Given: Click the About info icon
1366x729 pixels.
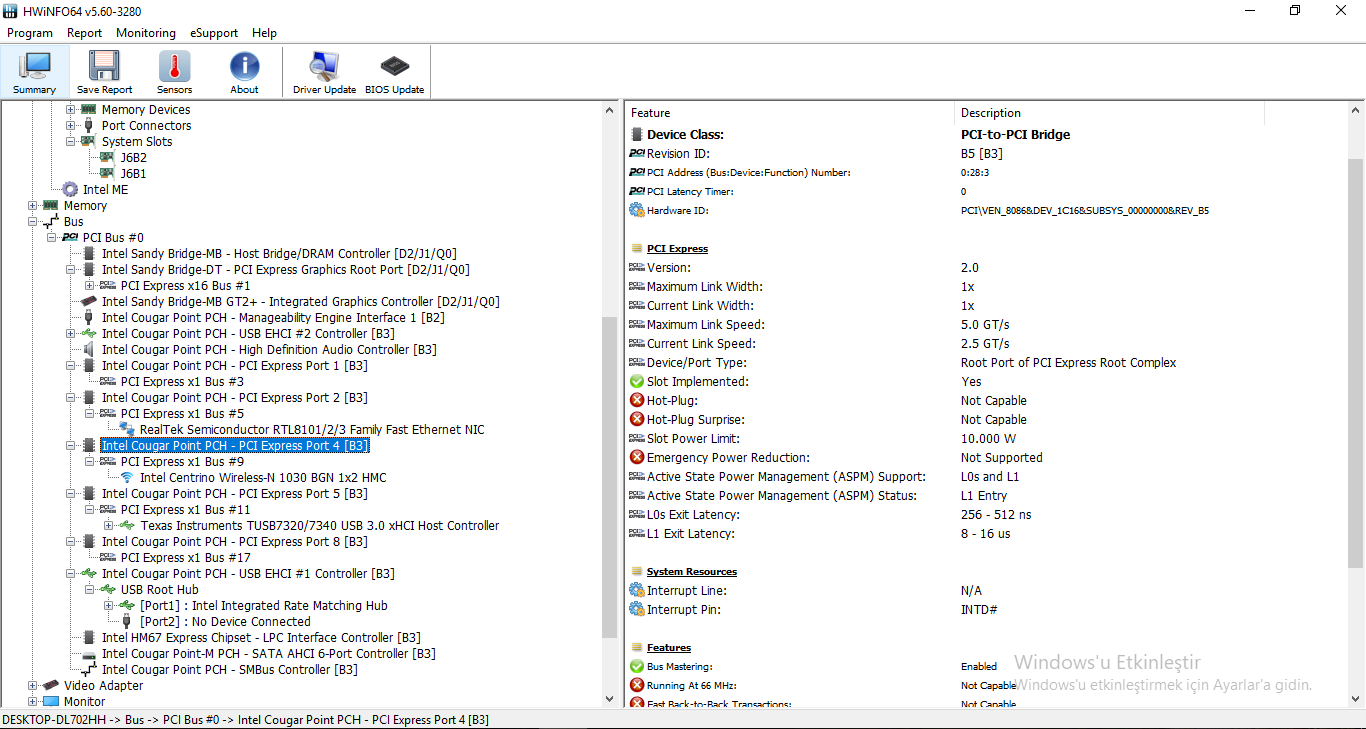Looking at the screenshot, I should click(x=244, y=66).
